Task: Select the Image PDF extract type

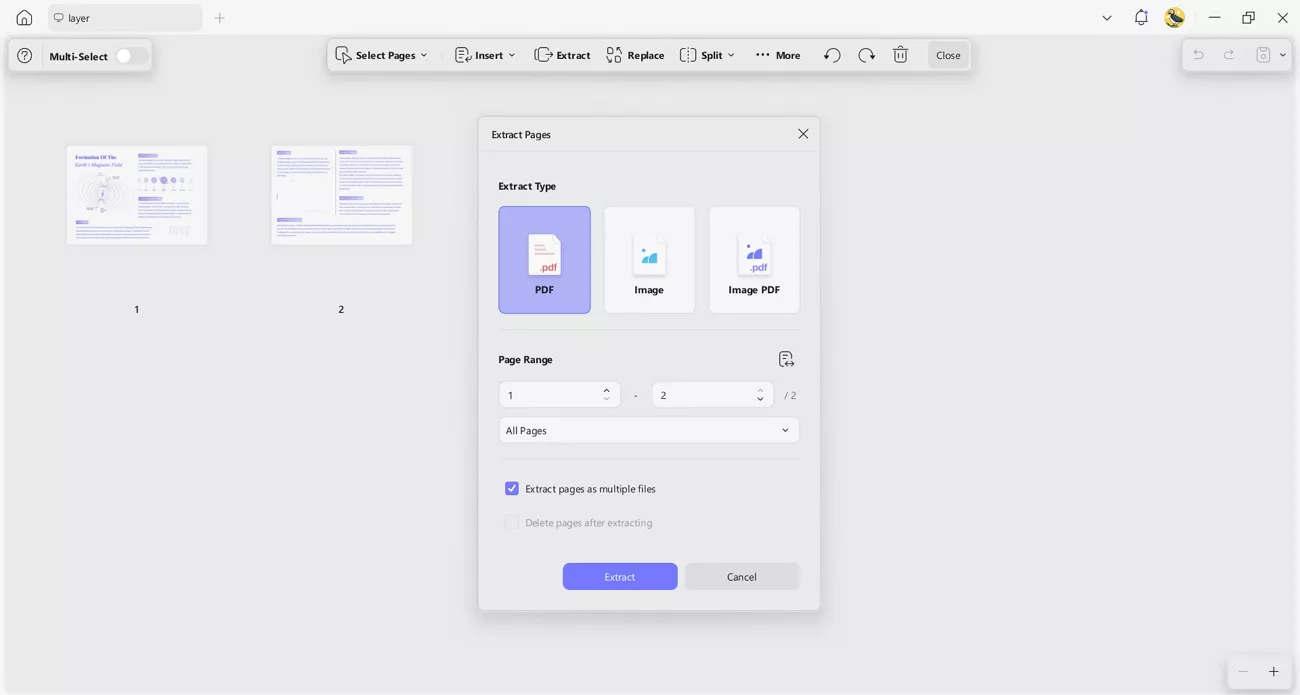Action: [x=754, y=259]
